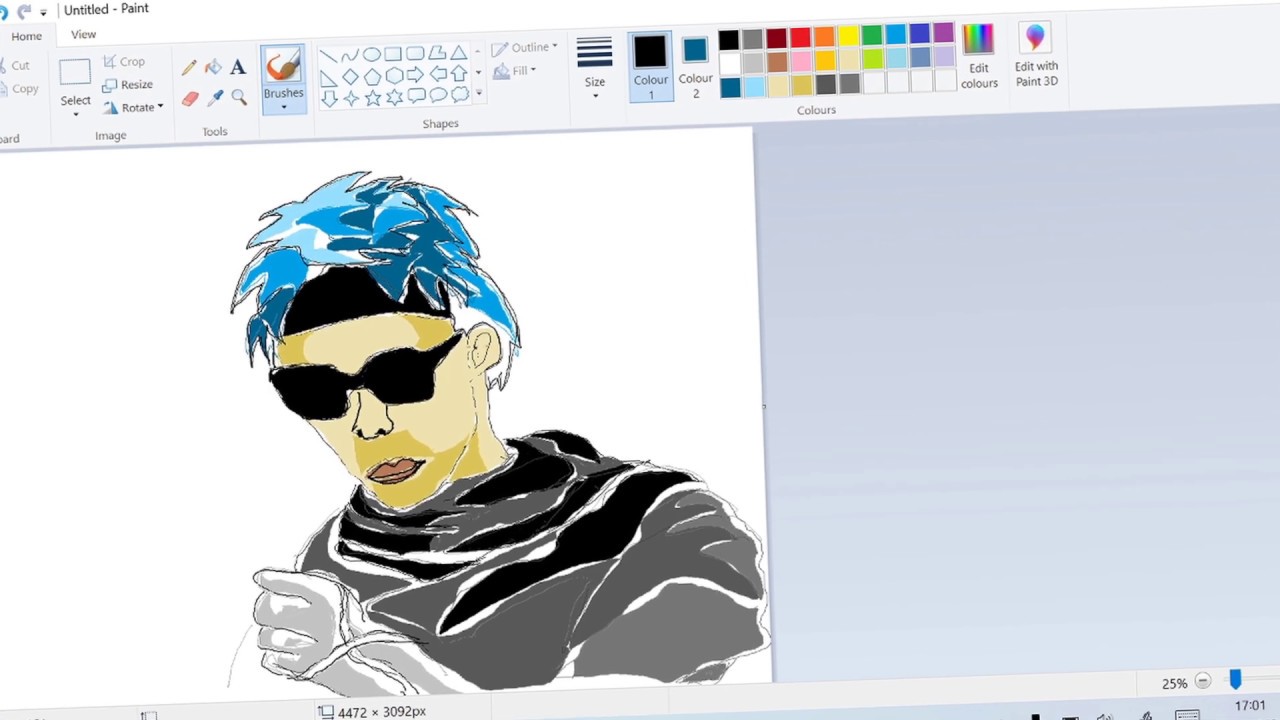Click the Crop button
This screenshot has height=720, width=1280.
click(x=124, y=62)
